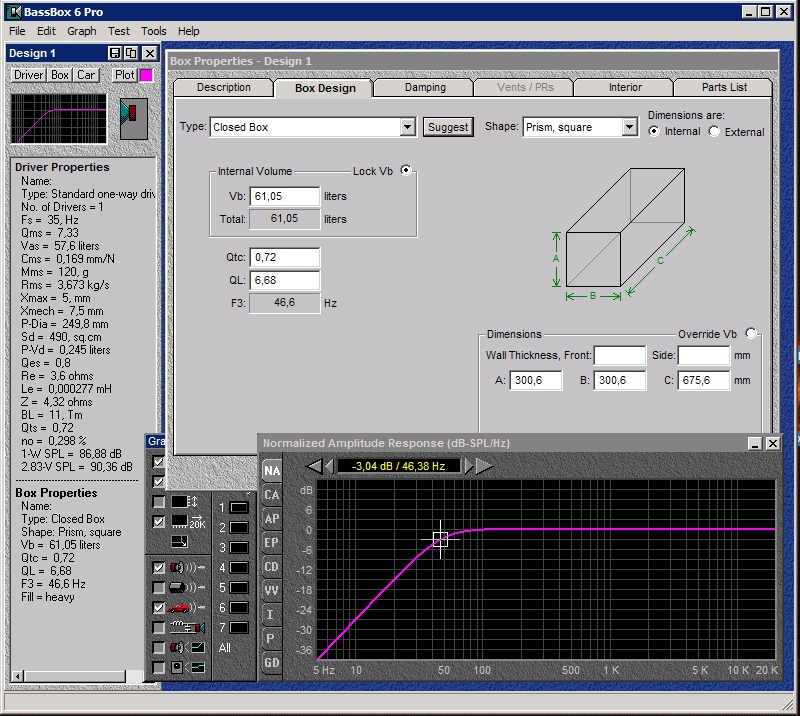The width and height of the screenshot is (800, 716).
Task: Switch graph to CA cone amplitude view
Action: pos(272,495)
